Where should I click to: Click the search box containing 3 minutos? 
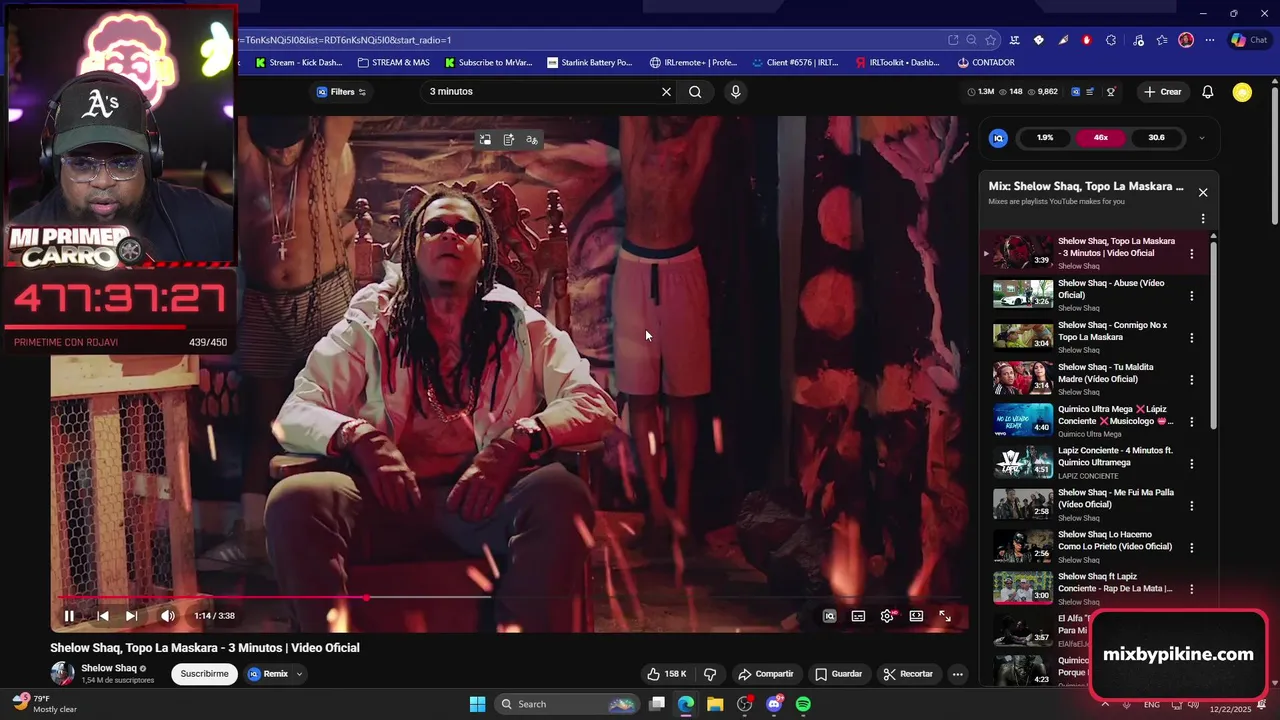540,92
